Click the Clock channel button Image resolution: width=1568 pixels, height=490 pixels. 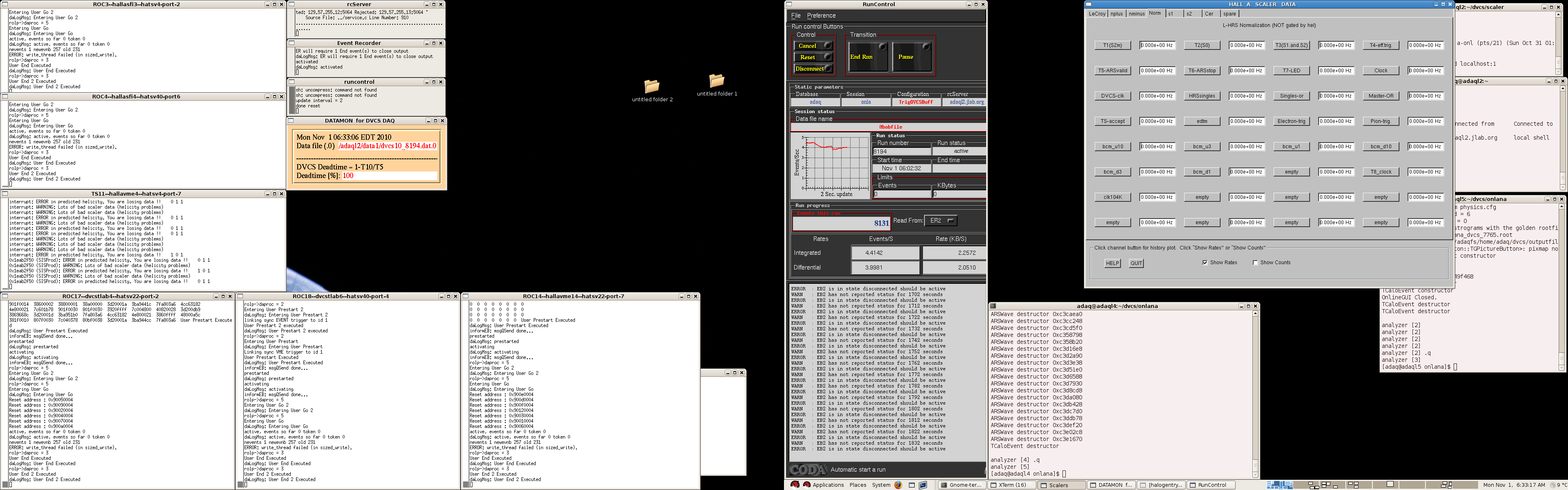(x=1381, y=71)
